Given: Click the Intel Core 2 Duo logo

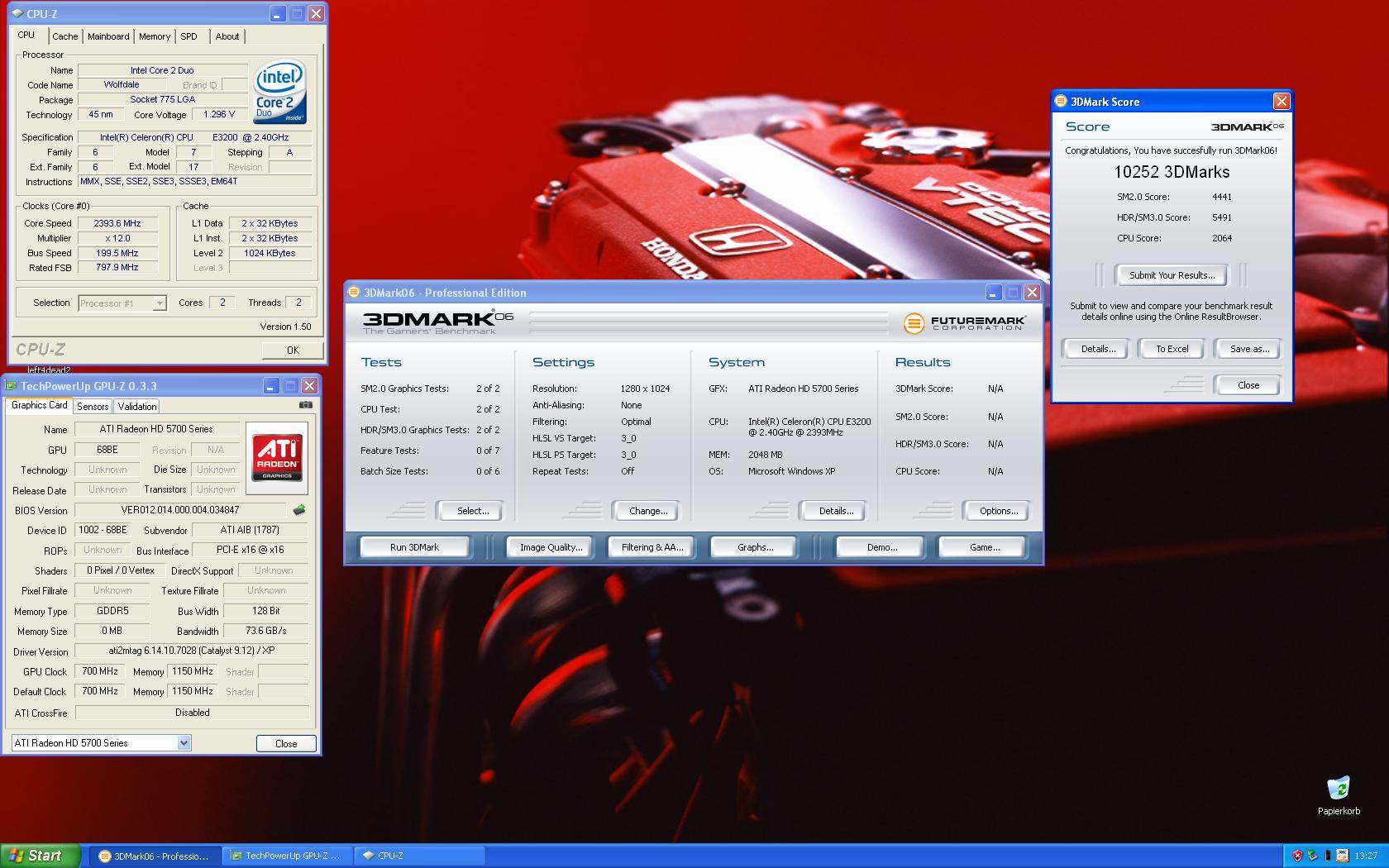Looking at the screenshot, I should [279, 91].
